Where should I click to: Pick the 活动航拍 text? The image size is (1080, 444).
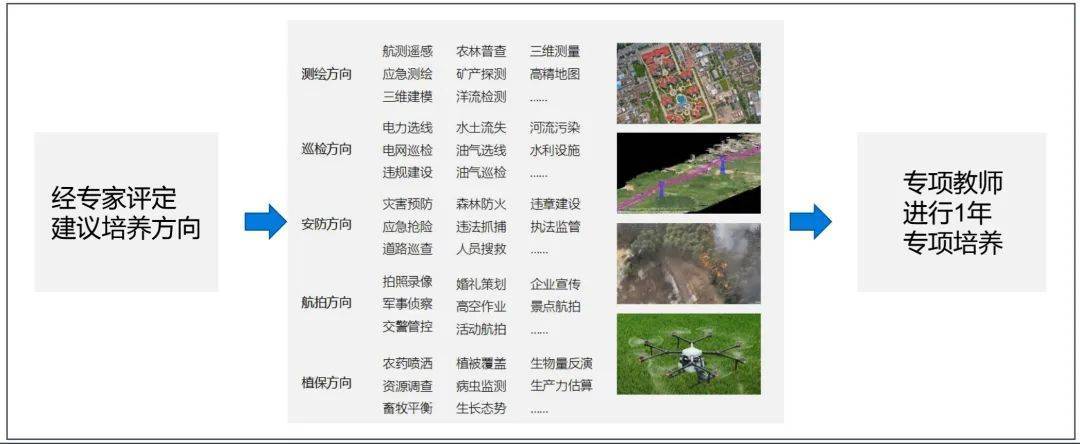[x=481, y=329]
